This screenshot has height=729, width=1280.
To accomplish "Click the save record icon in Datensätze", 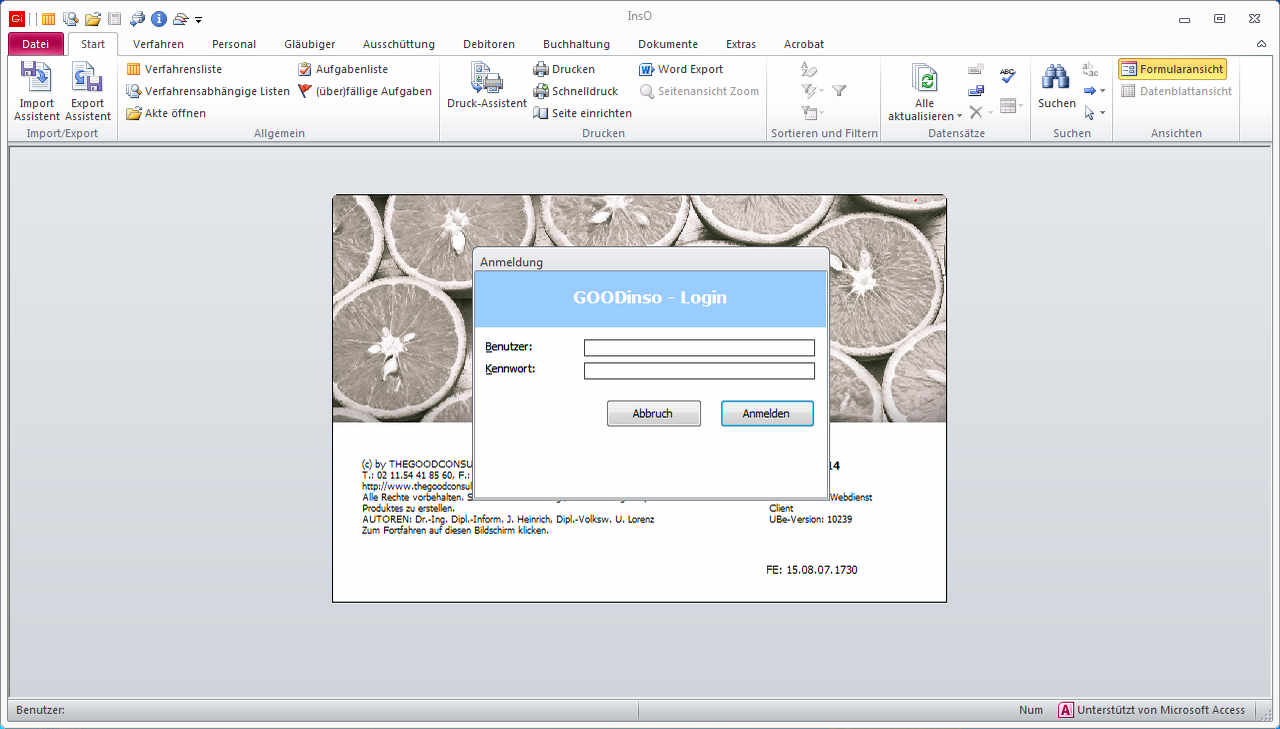I will (976, 91).
